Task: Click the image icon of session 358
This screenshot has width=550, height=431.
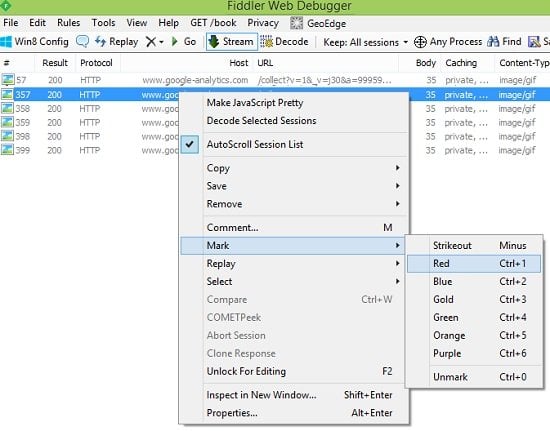Action: pos(7,108)
